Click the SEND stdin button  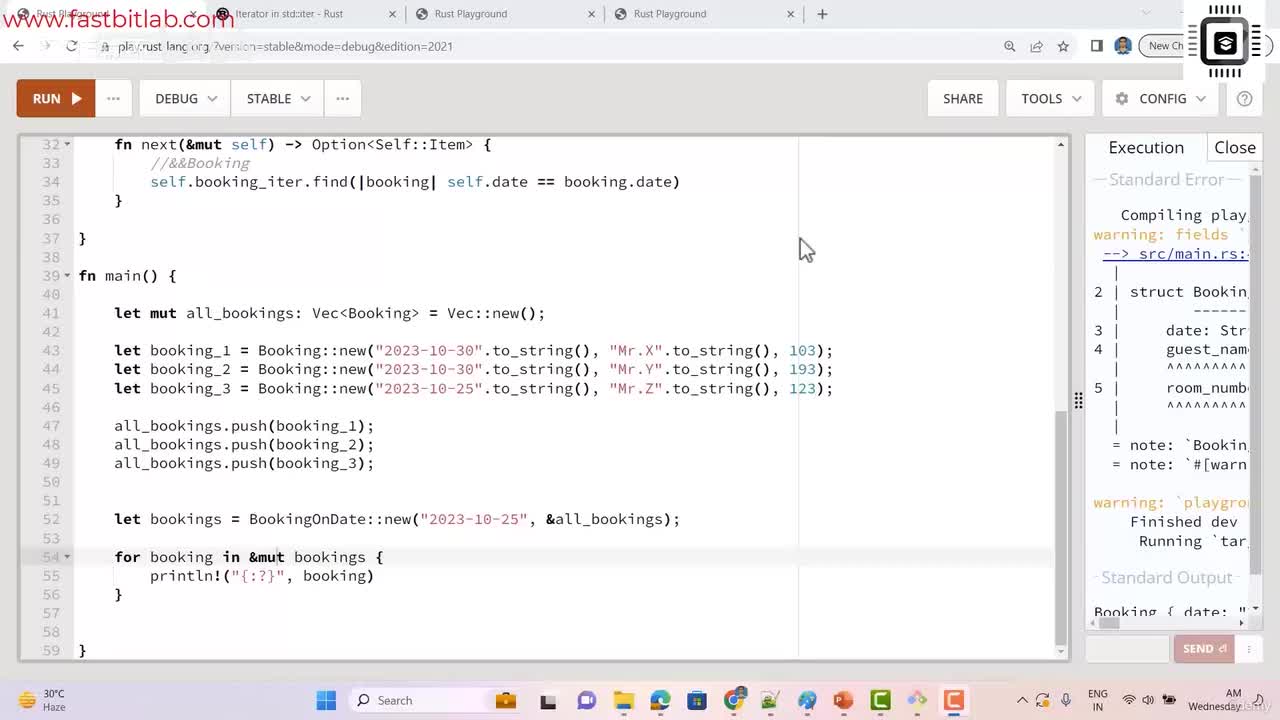coord(1204,649)
